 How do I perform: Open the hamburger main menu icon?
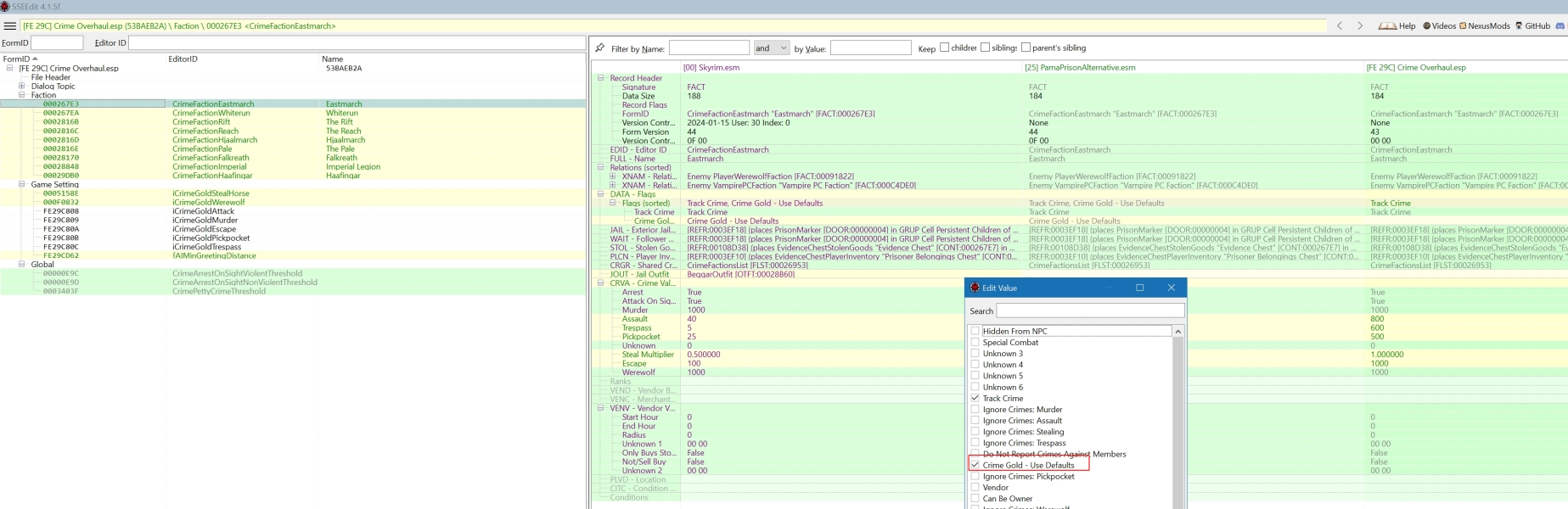tap(9, 26)
